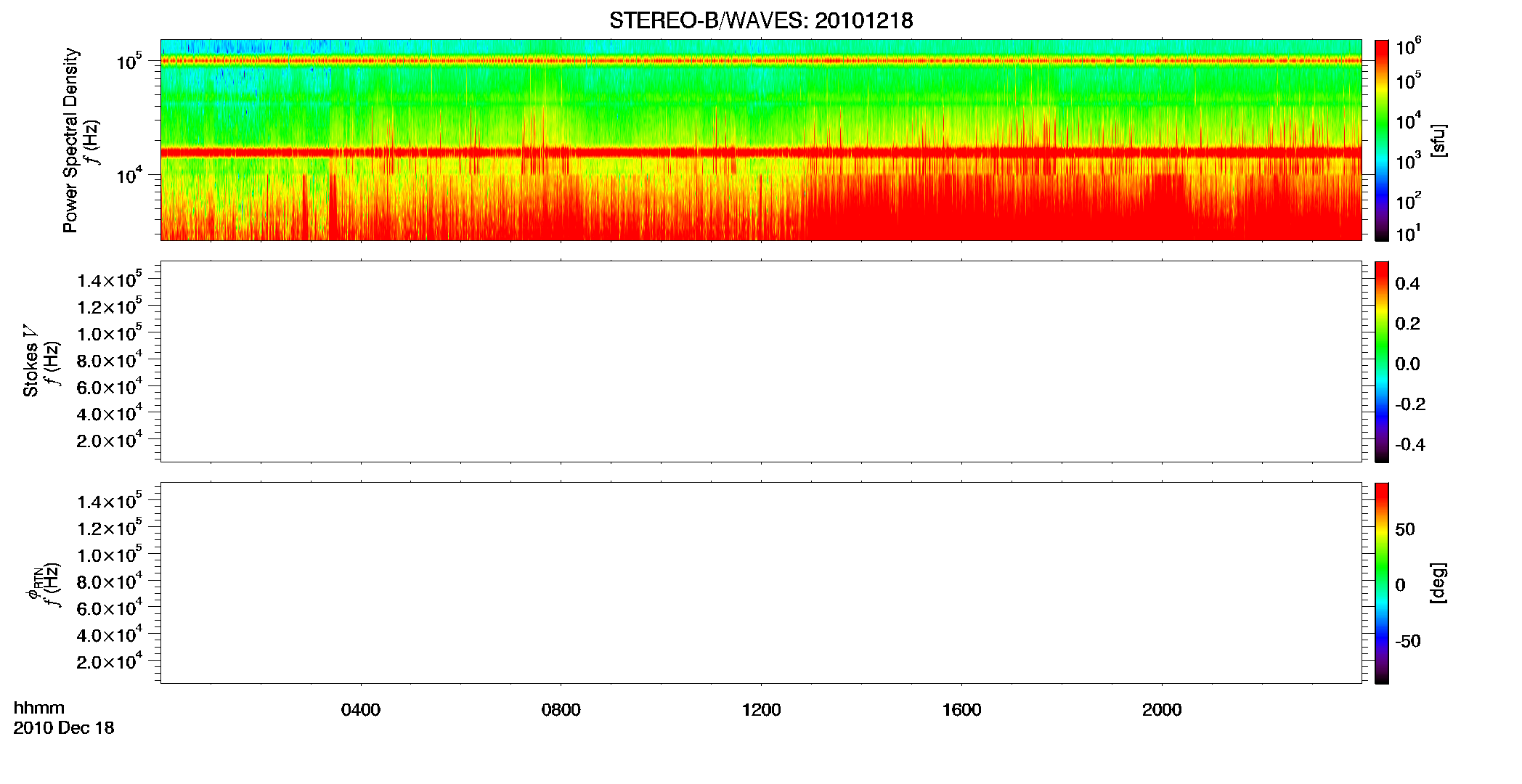Select the 1600 time tick label
The height and width of the screenshot is (784, 1522).
tap(961, 710)
